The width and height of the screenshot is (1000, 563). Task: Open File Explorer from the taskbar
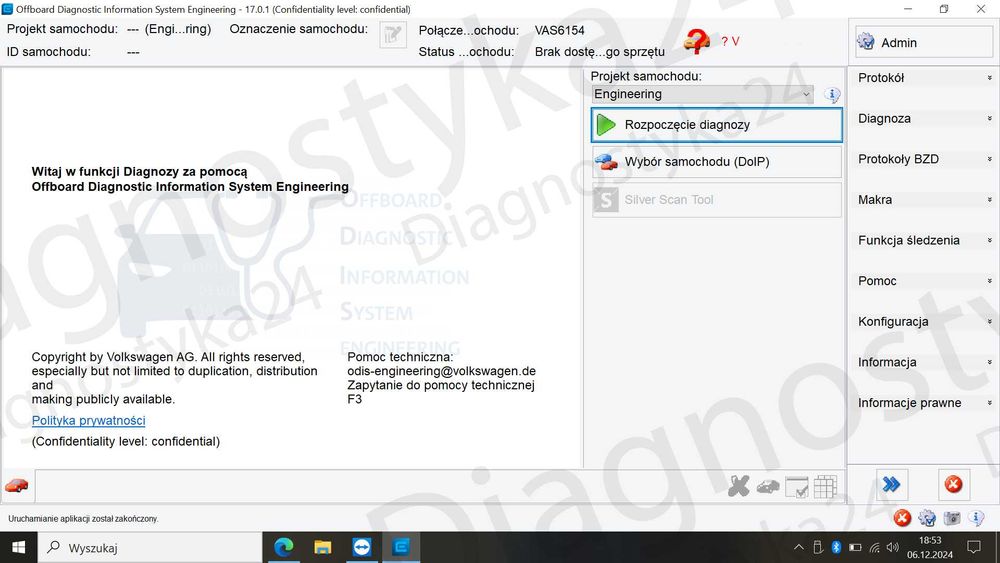click(x=323, y=548)
